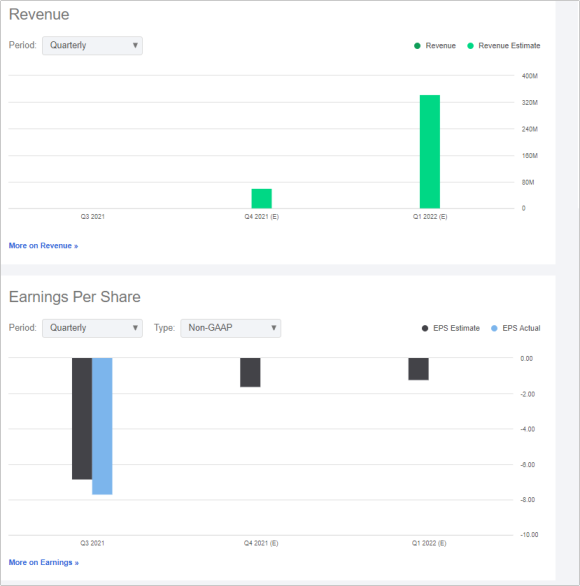Click the Q1 2022 (E) label in EPS chart

point(429,543)
